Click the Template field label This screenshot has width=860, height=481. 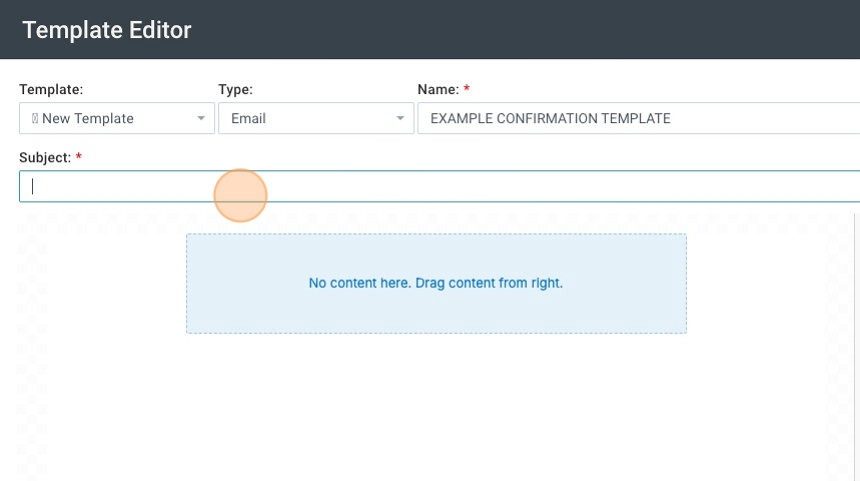click(51, 90)
